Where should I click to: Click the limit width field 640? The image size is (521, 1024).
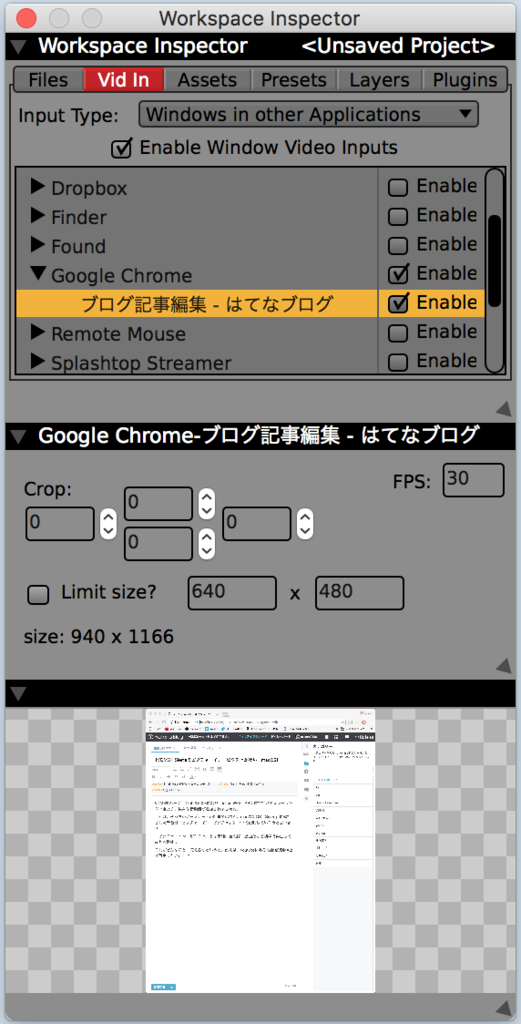point(232,593)
